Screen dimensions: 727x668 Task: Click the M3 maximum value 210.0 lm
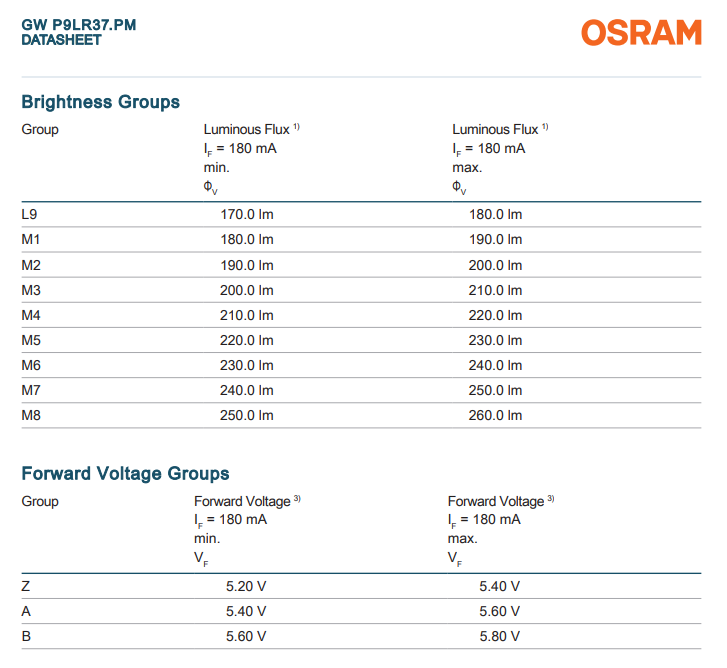pyautogui.click(x=495, y=290)
